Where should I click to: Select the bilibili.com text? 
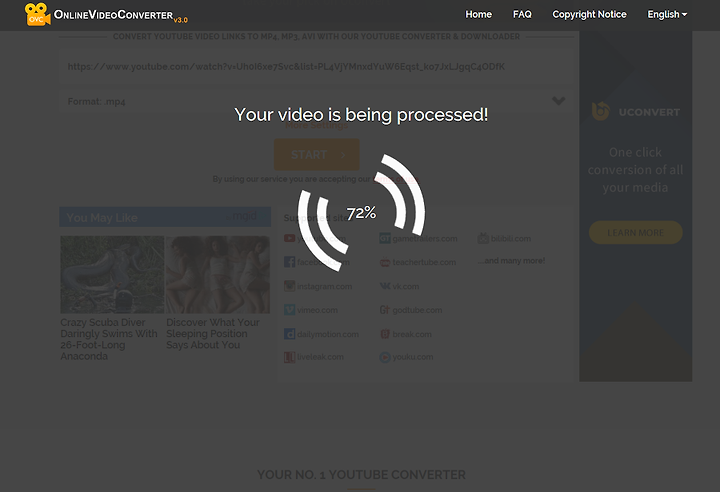(511, 238)
